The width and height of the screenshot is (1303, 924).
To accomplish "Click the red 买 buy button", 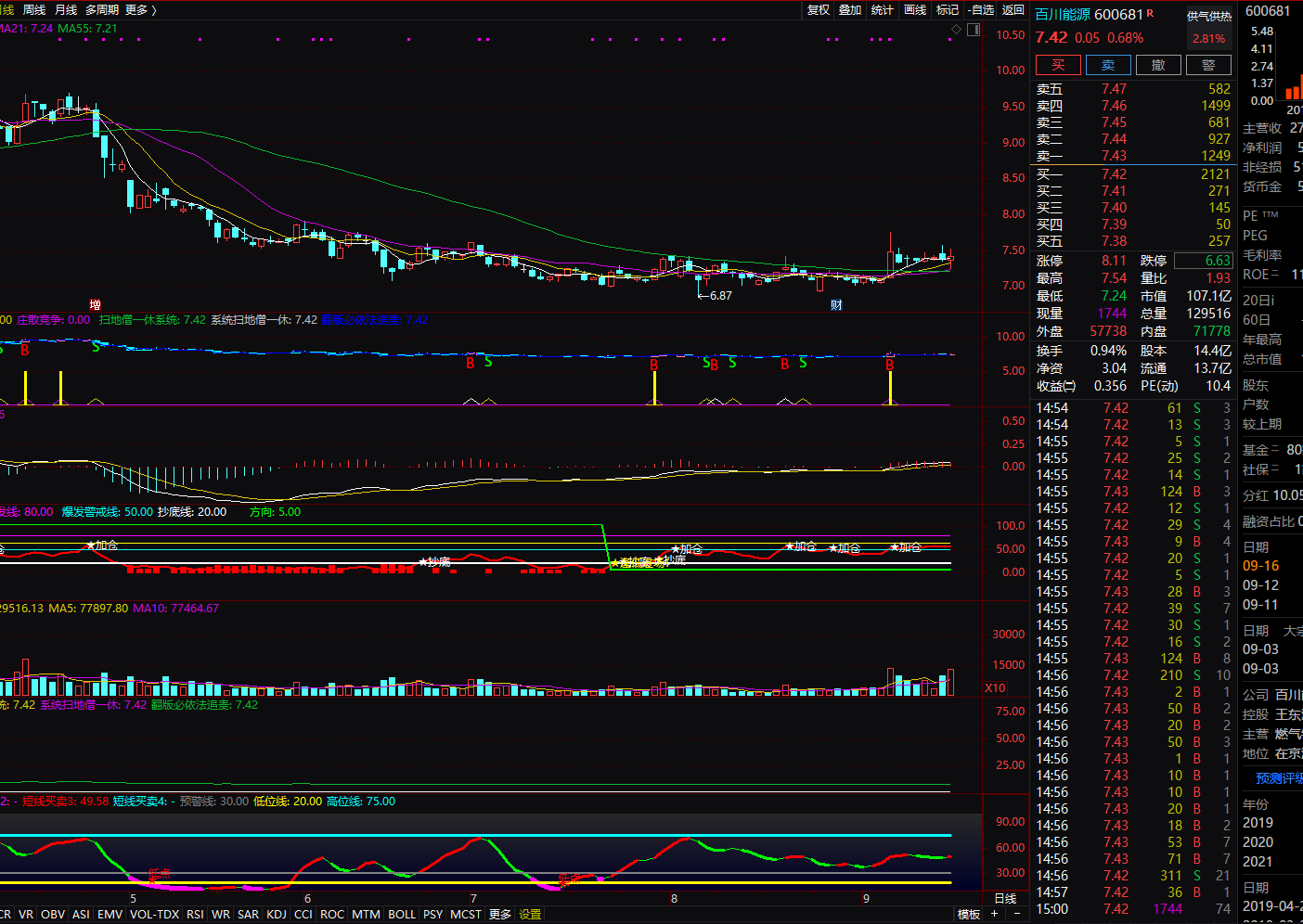I will [1058, 65].
